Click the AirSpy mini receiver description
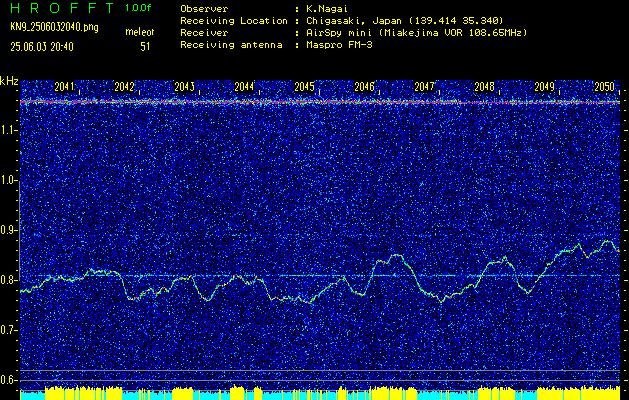 tap(416, 33)
